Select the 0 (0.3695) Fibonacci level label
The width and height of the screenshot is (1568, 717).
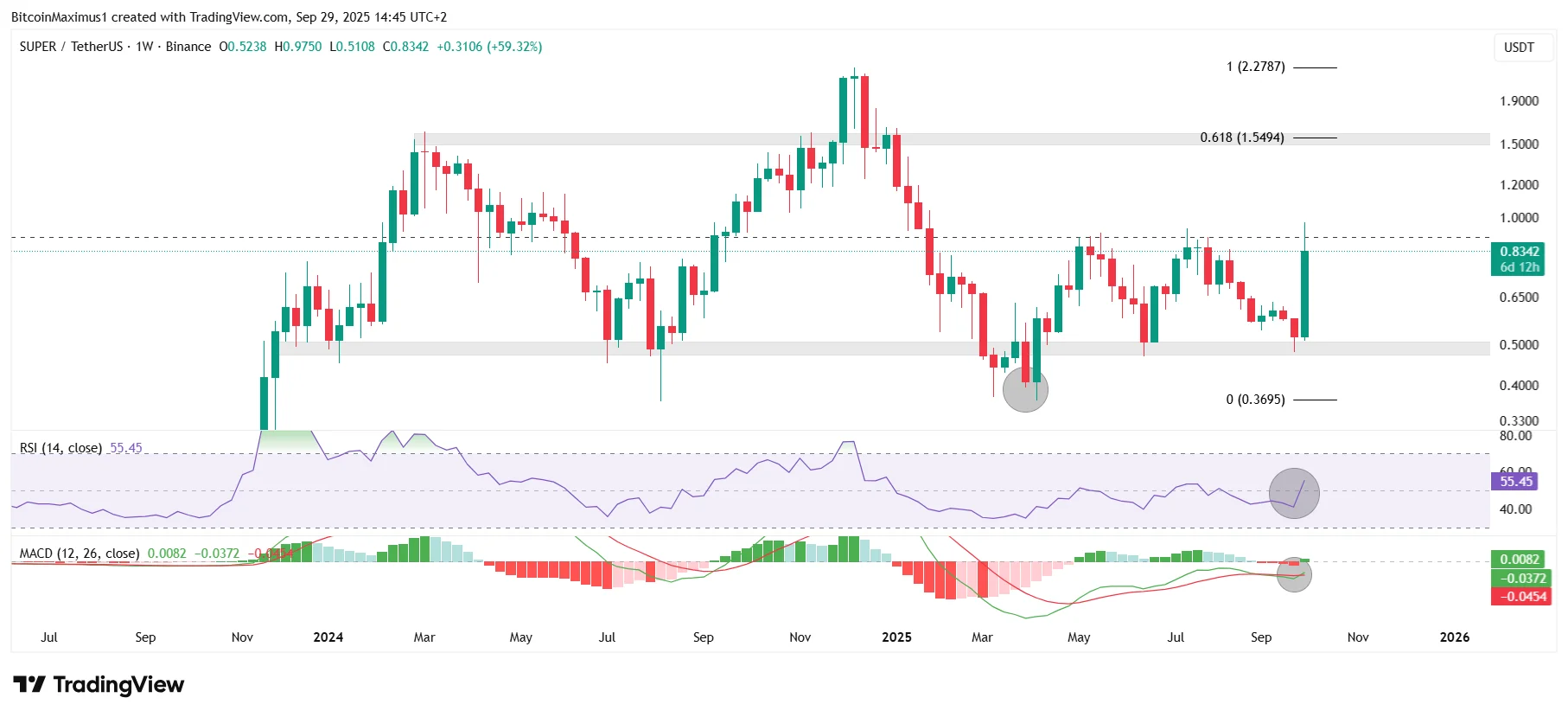[1255, 400]
